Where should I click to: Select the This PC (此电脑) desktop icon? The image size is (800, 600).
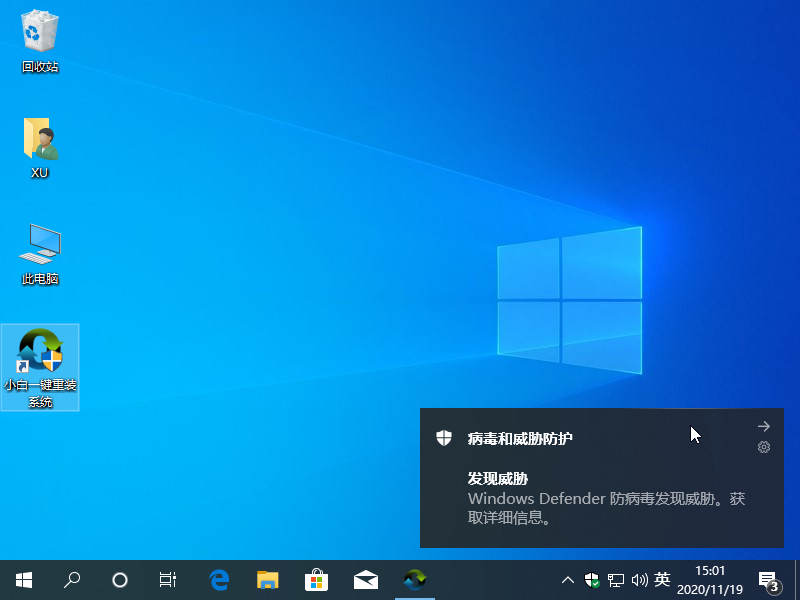coord(40,254)
